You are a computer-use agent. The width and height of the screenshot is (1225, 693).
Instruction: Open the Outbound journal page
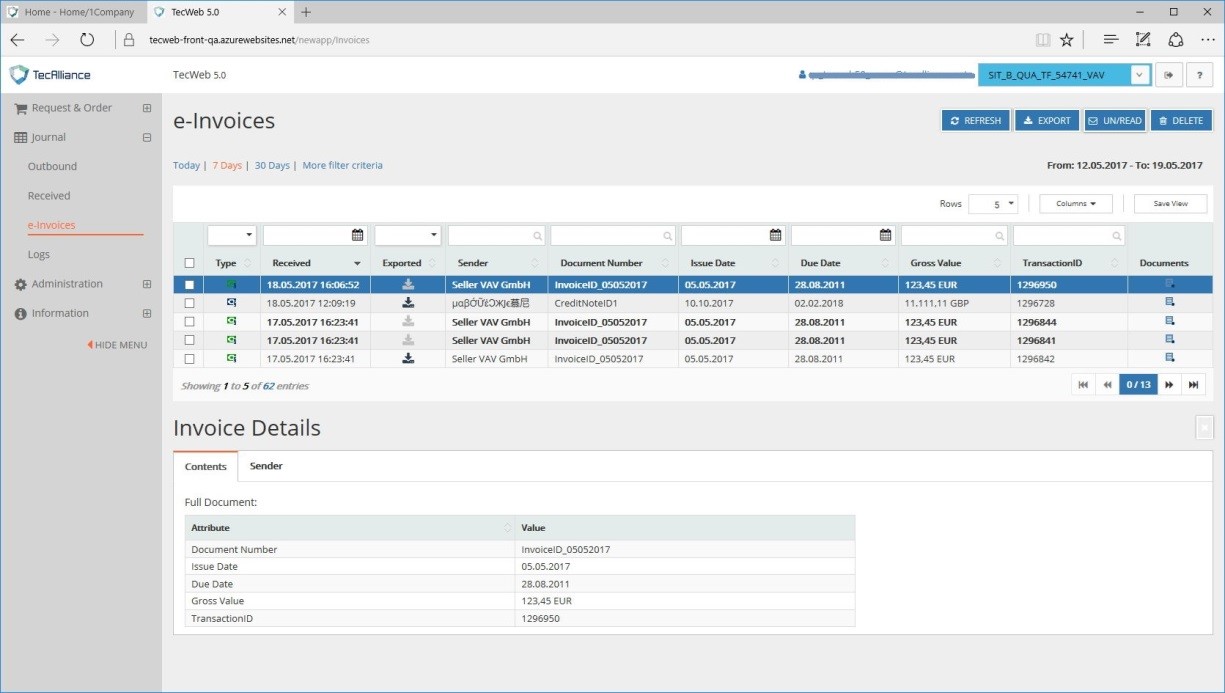point(52,166)
